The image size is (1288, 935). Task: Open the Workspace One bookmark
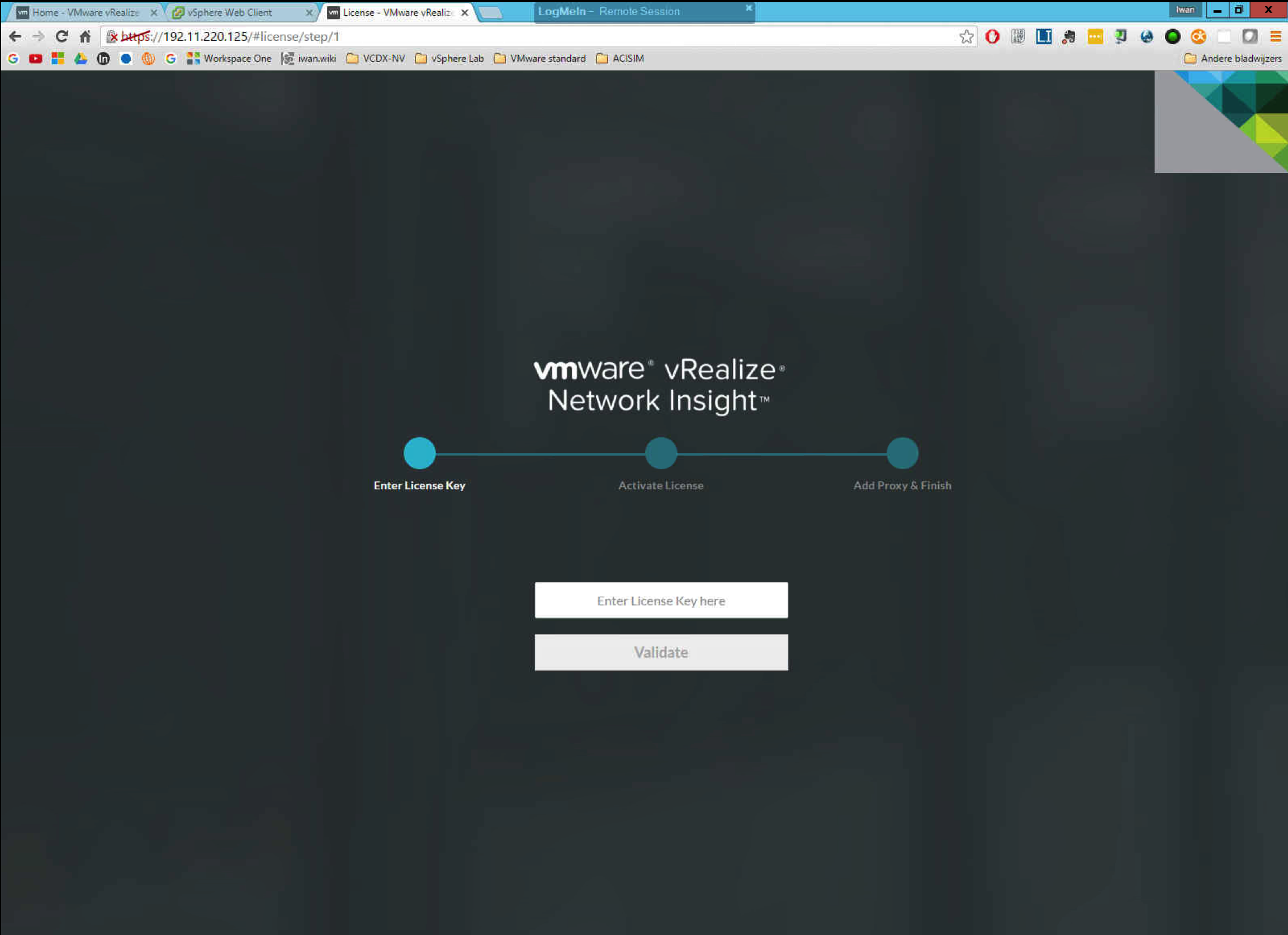coord(229,59)
